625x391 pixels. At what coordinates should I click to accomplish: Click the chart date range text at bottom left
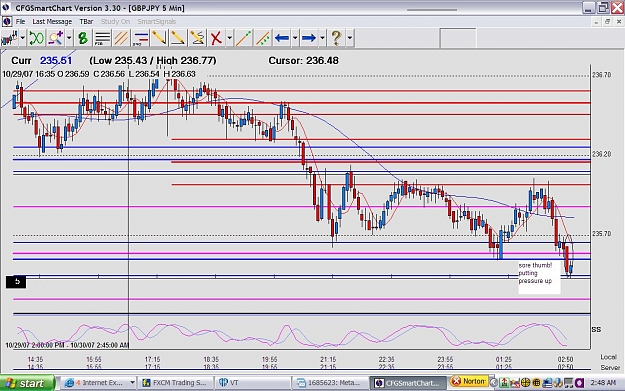coord(67,345)
